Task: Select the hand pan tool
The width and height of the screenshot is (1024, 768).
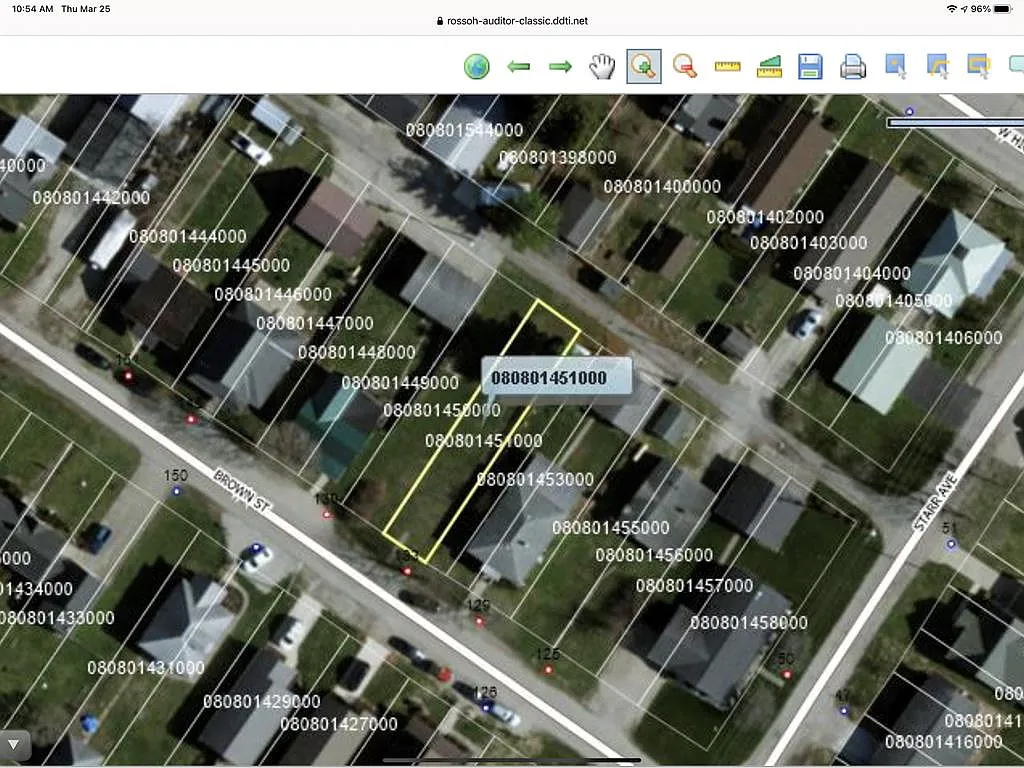Action: (601, 67)
